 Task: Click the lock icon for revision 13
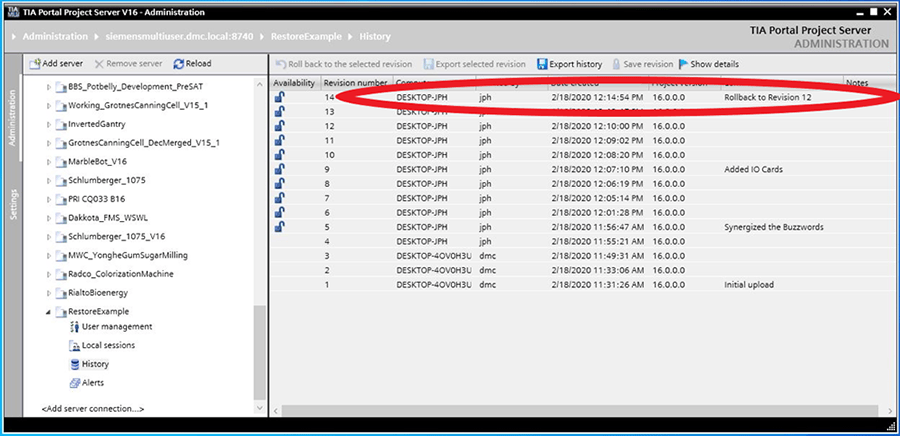click(x=280, y=112)
